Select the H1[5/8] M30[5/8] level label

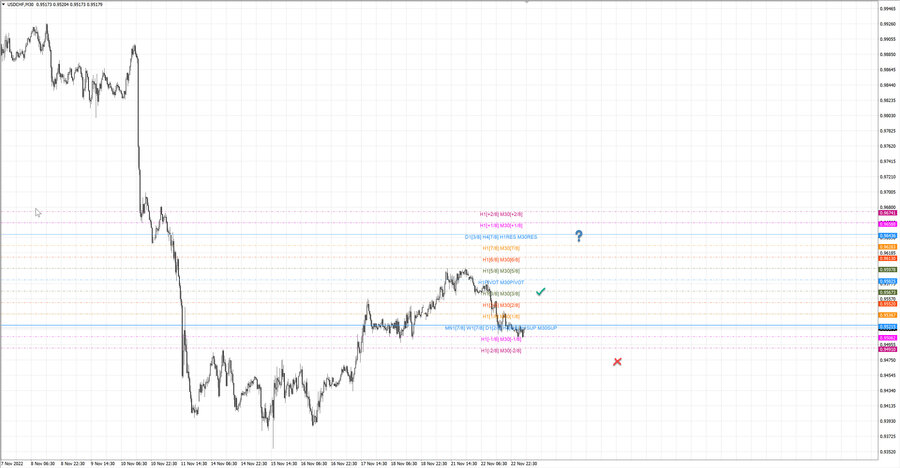pos(501,271)
